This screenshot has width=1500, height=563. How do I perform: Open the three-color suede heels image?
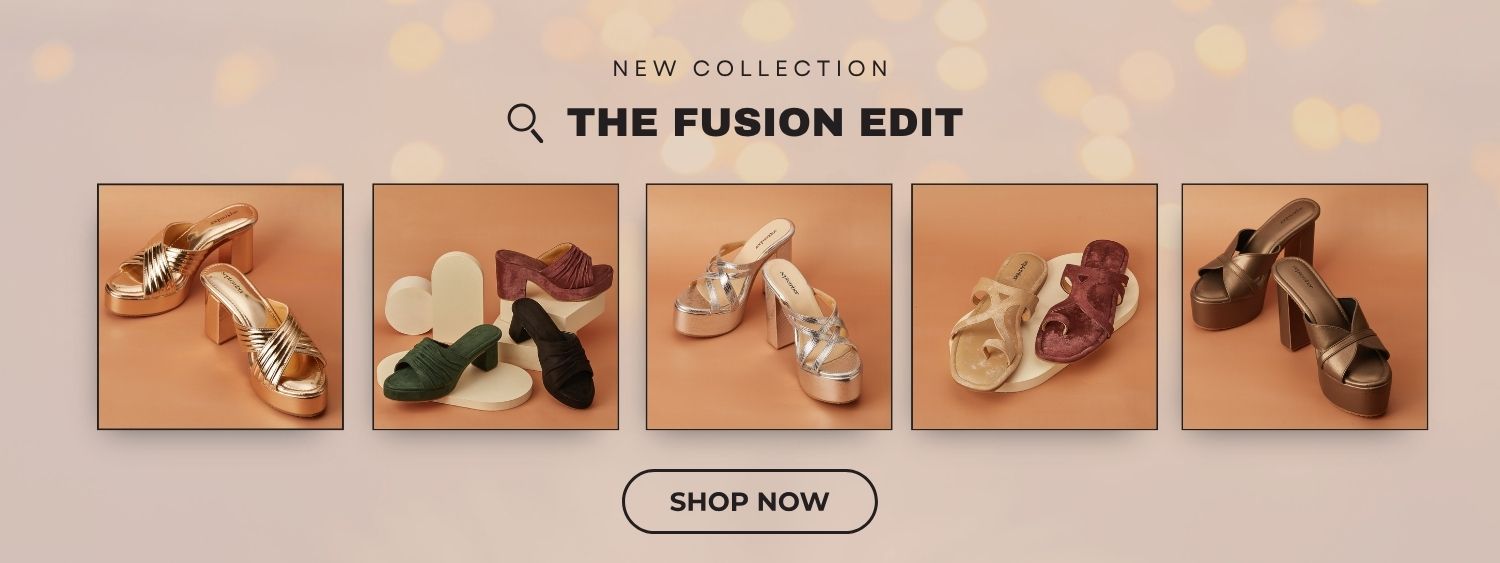pos(496,307)
